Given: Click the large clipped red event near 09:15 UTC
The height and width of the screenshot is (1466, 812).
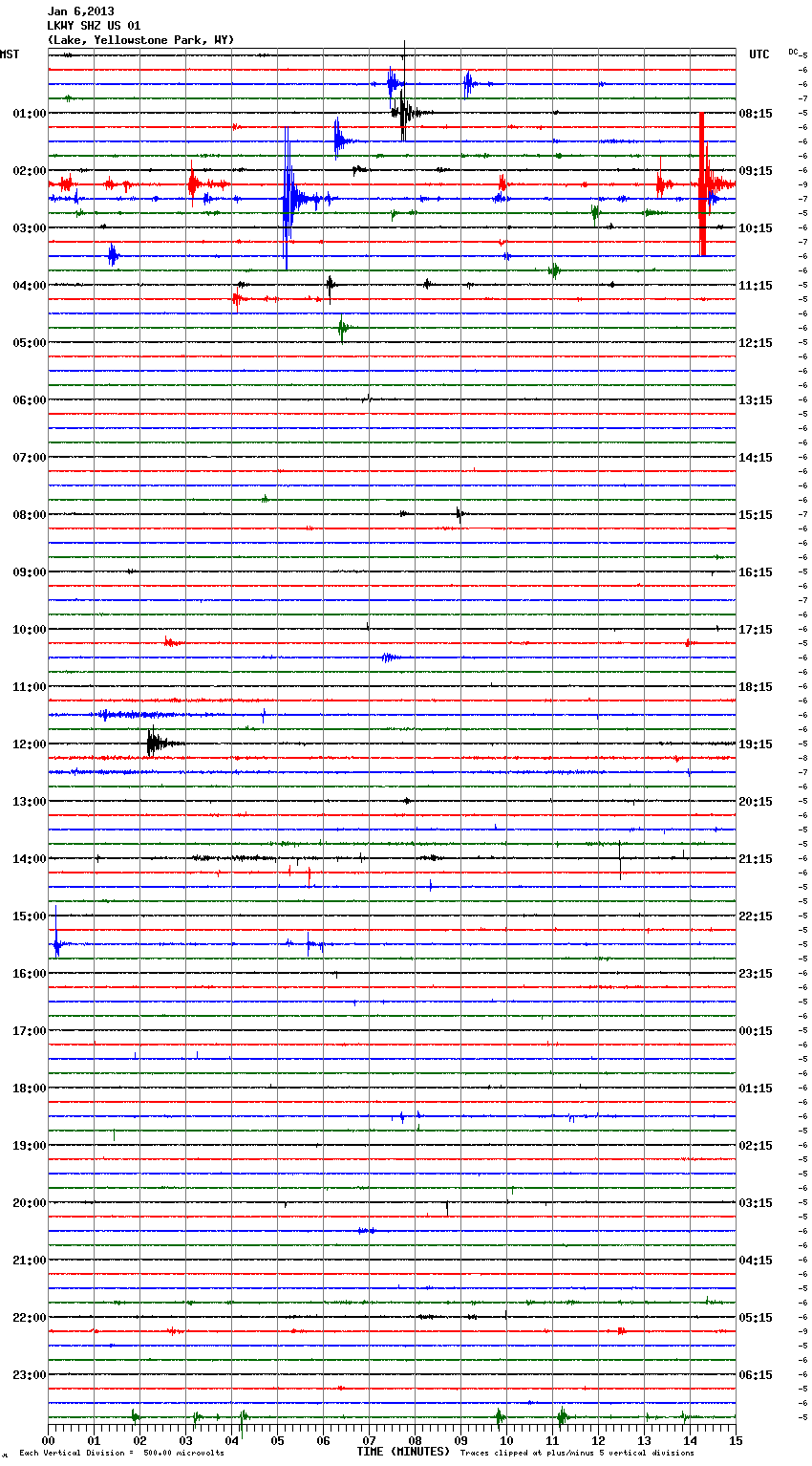Looking at the screenshot, I should [x=702, y=184].
